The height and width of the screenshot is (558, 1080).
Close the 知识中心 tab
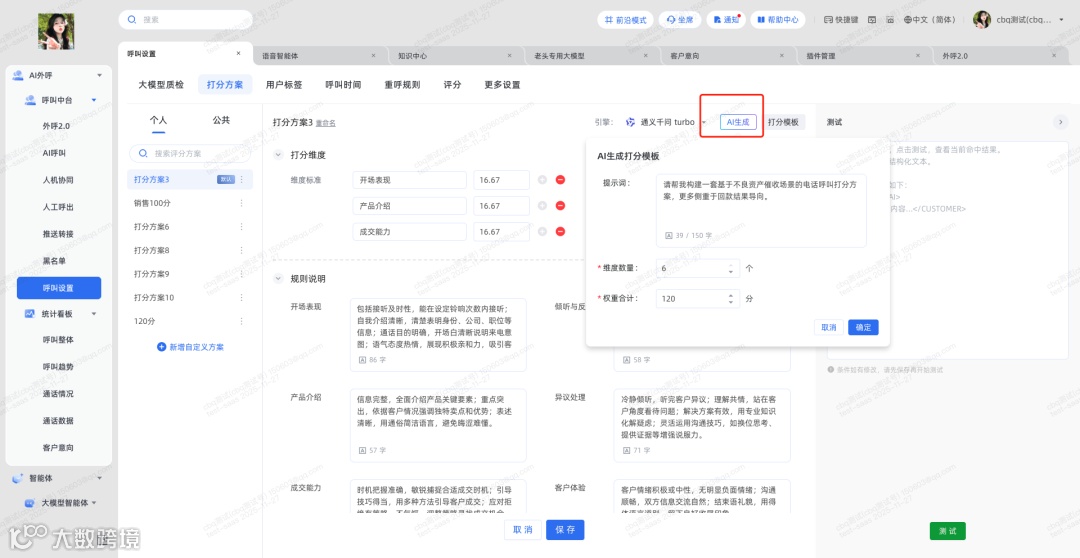point(510,55)
